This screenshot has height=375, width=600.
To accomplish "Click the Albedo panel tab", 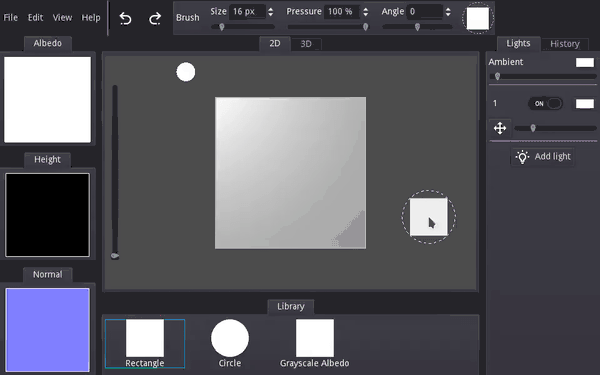I will 47,43.
